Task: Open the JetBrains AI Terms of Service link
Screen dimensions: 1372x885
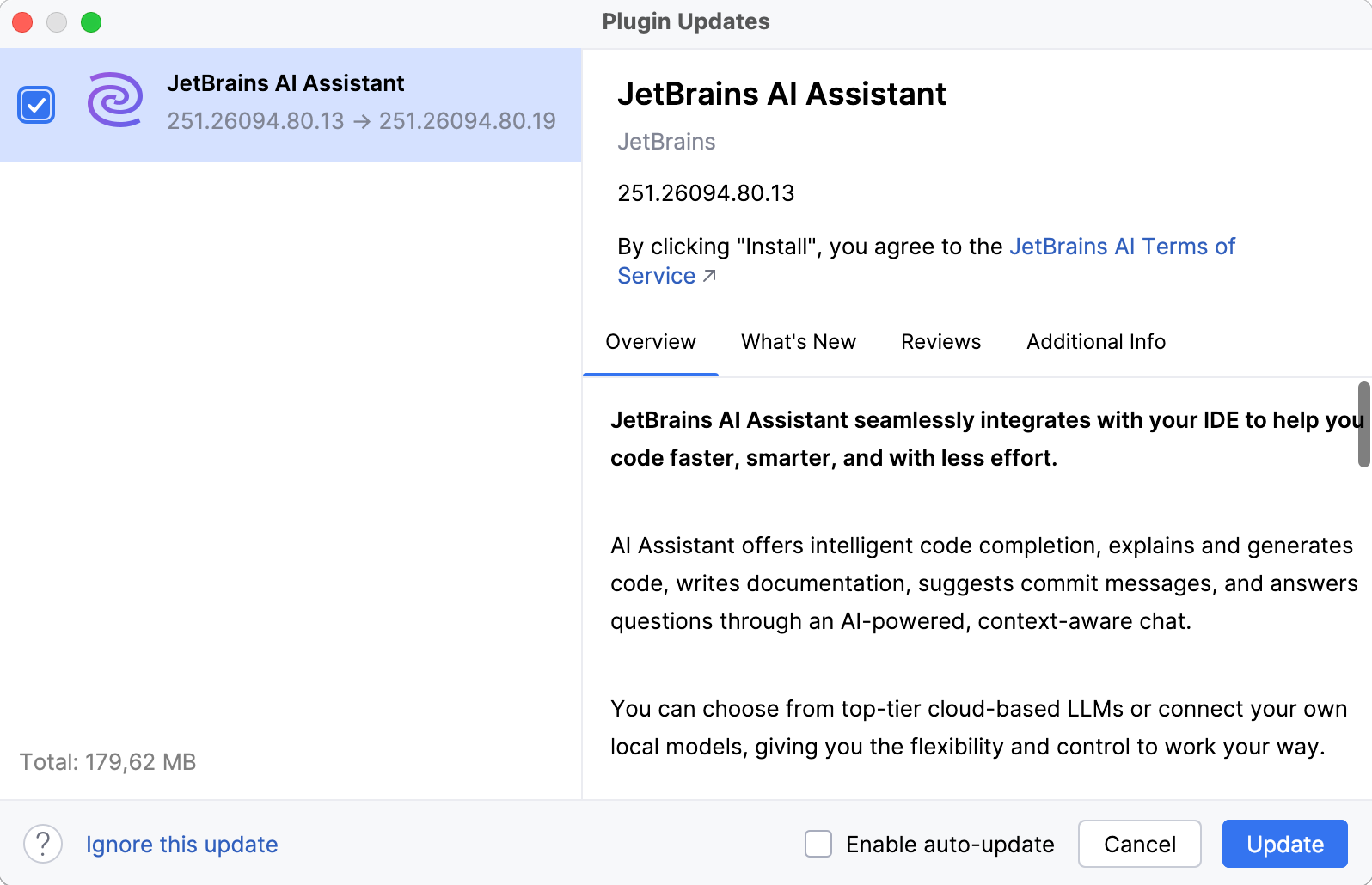Action: [1121, 247]
